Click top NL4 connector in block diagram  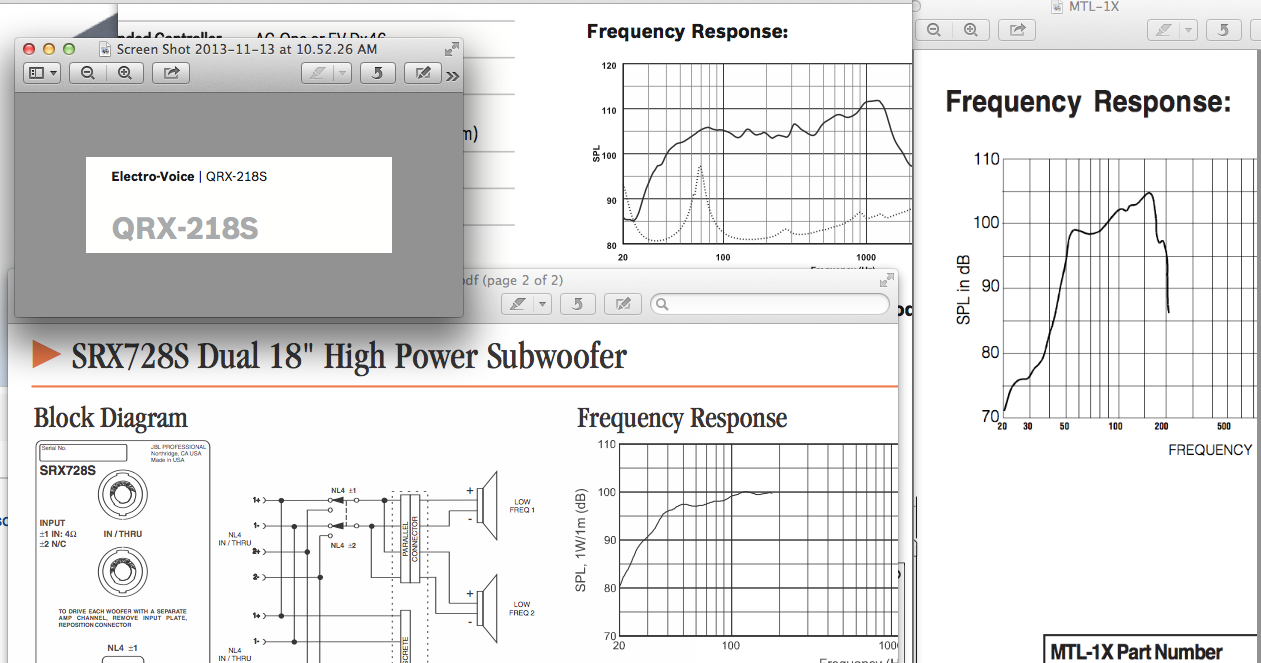(124, 496)
